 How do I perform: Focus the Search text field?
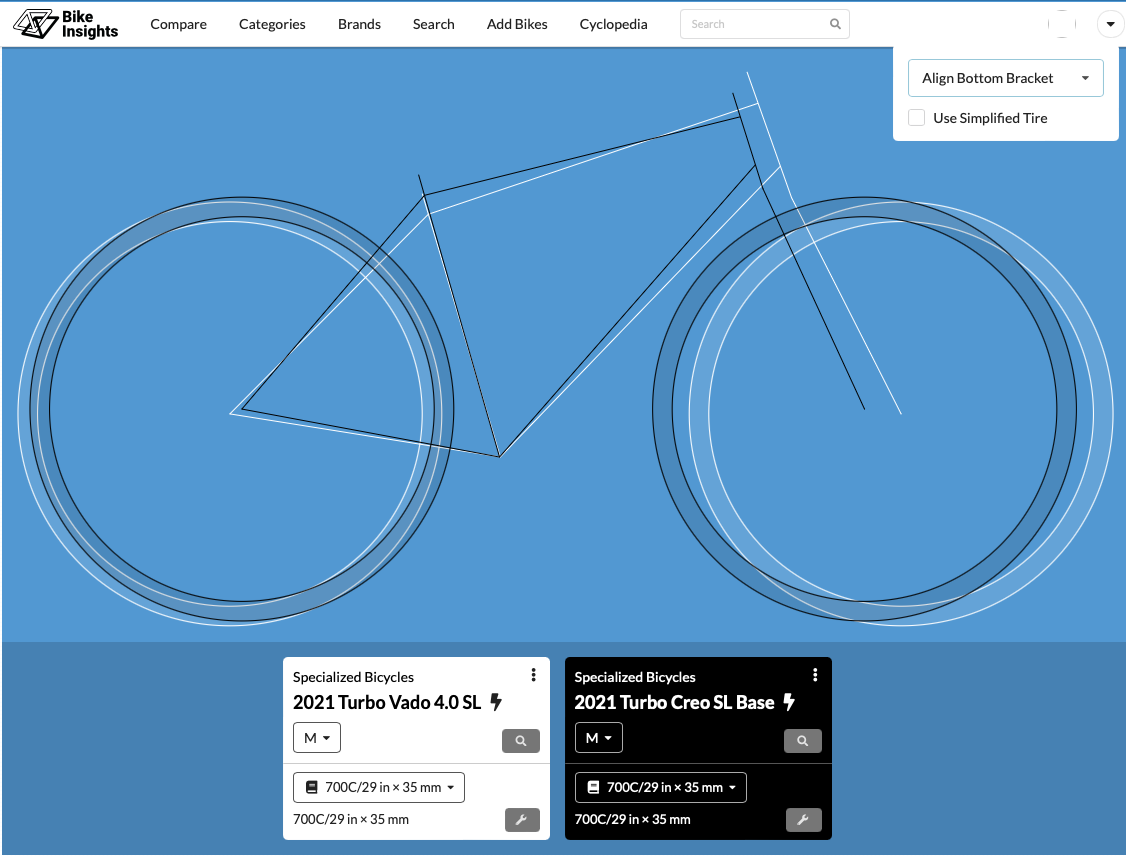click(x=755, y=24)
